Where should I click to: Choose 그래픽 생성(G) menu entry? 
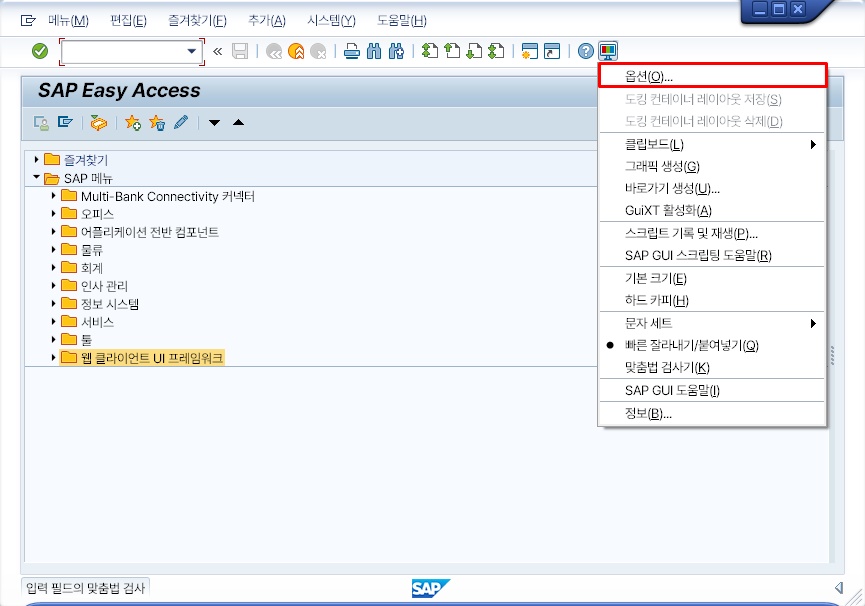click(x=712, y=167)
